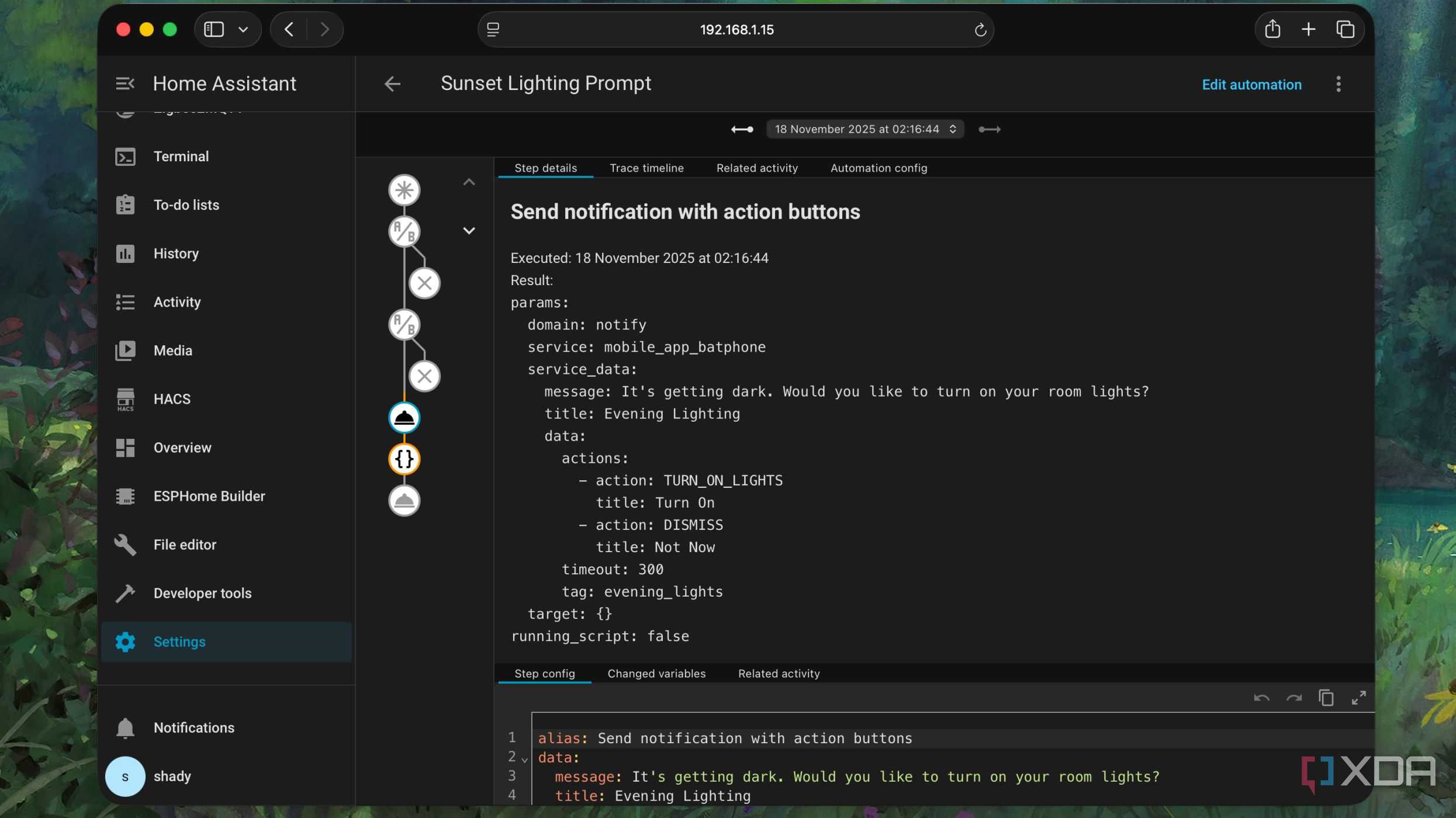Open the Activity page
Viewport: 1456px width, 818px height.
click(226, 302)
